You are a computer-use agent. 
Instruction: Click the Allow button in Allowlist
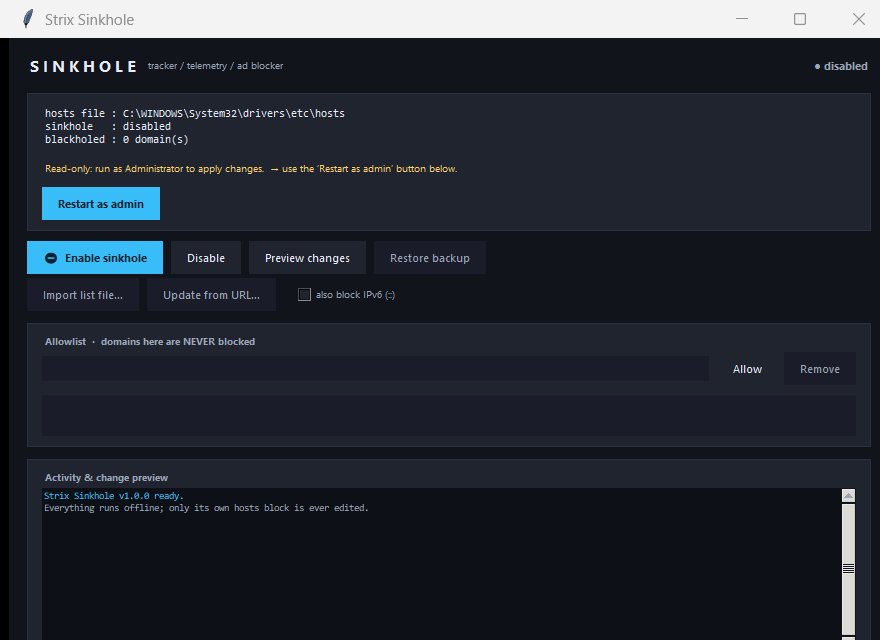coord(747,369)
